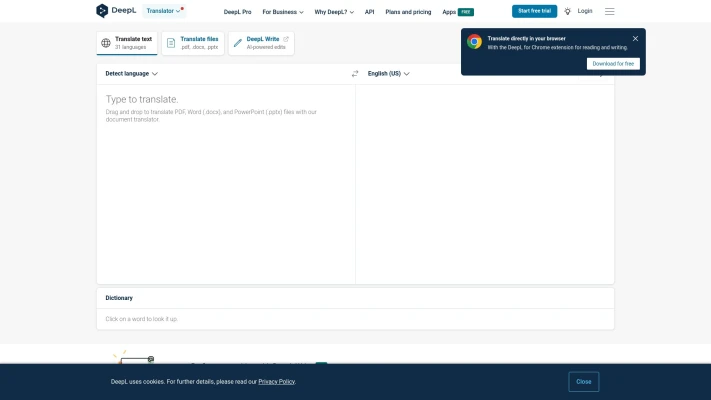Open the Privacy Policy link
This screenshot has height=400, width=711.
point(277,382)
